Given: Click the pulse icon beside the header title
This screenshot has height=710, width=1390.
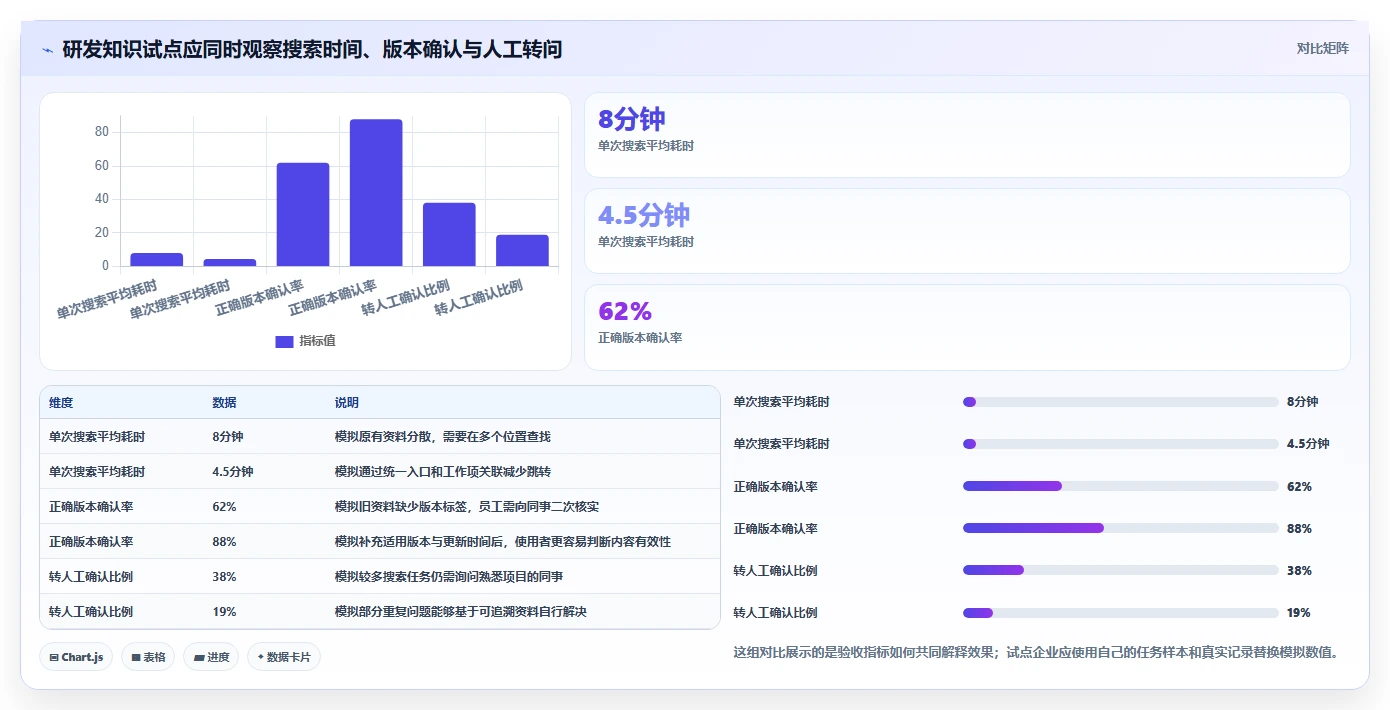Looking at the screenshot, I should pos(47,50).
